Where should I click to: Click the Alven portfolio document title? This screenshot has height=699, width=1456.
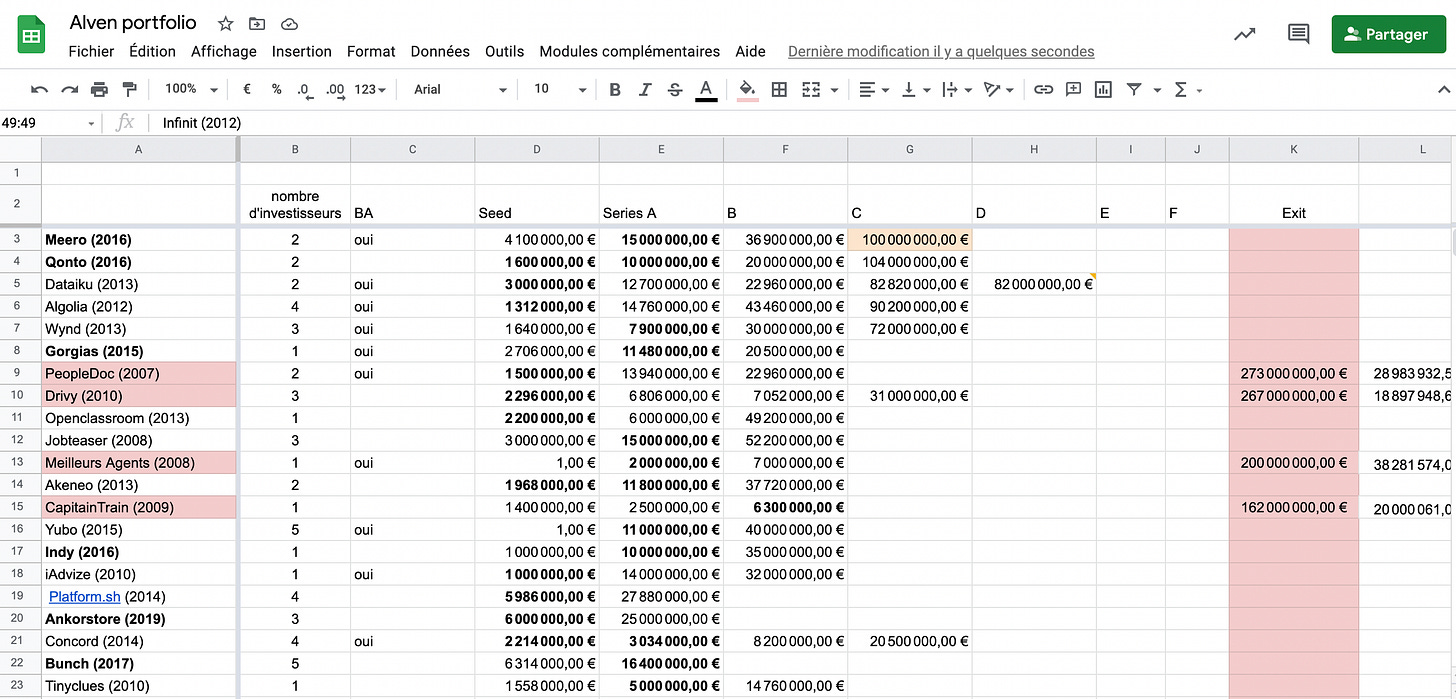133,22
